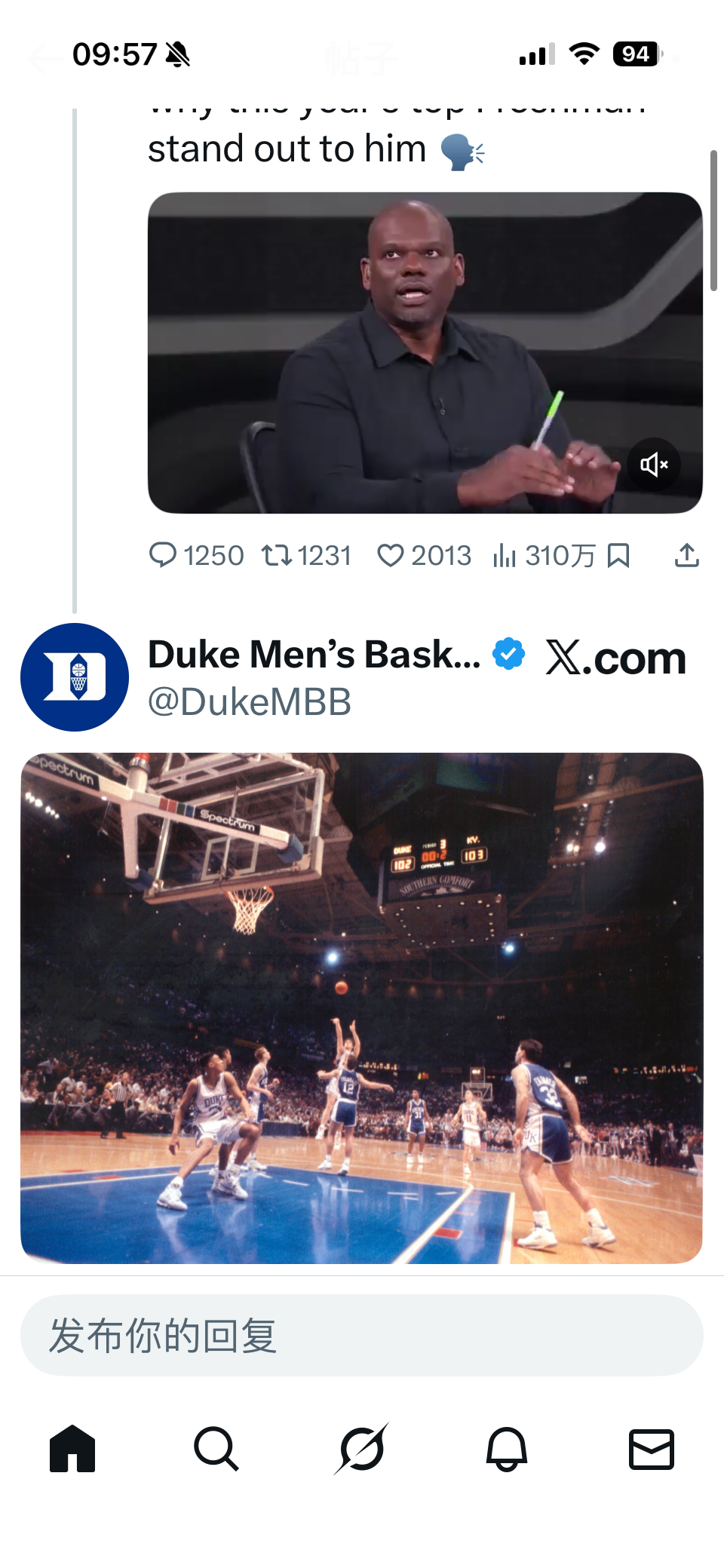Tap Duke Men's Basketball account name
Screen dimensions: 724x1568
314,654
